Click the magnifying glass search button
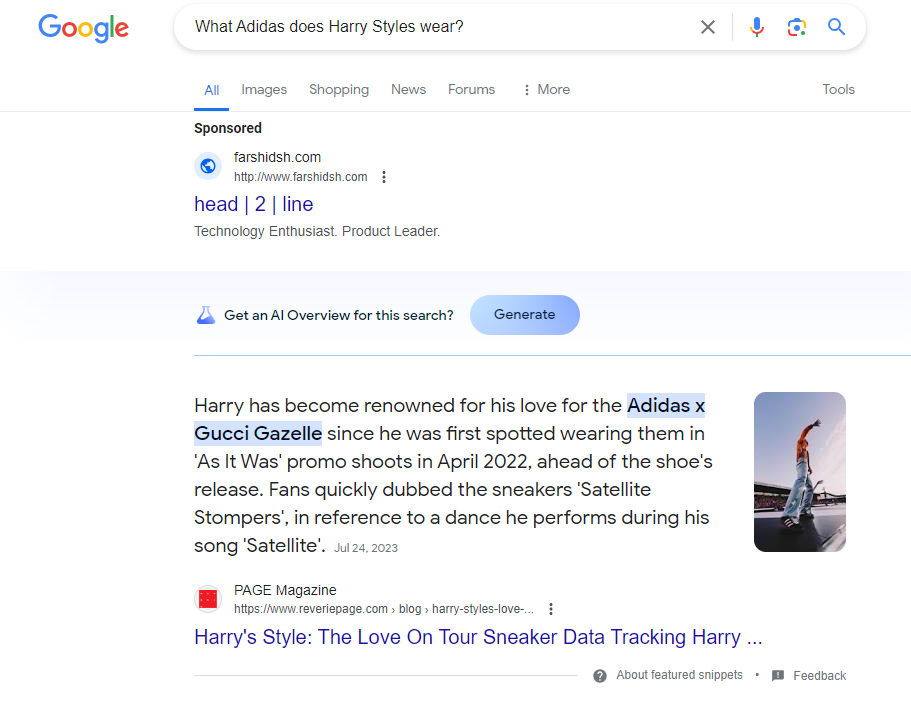The width and height of the screenshot is (911, 715). [837, 27]
